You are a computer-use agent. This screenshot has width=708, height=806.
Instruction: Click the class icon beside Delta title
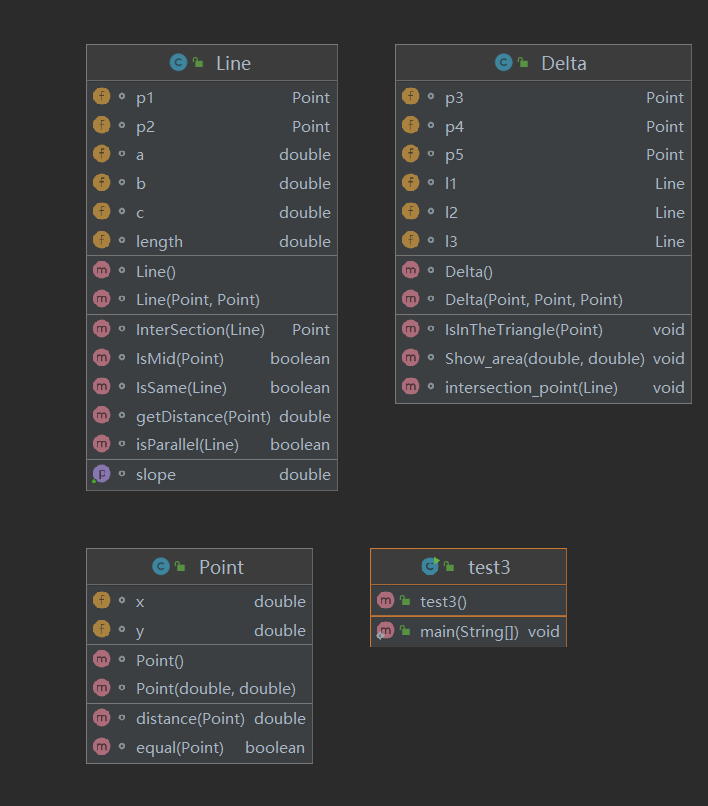coord(503,63)
